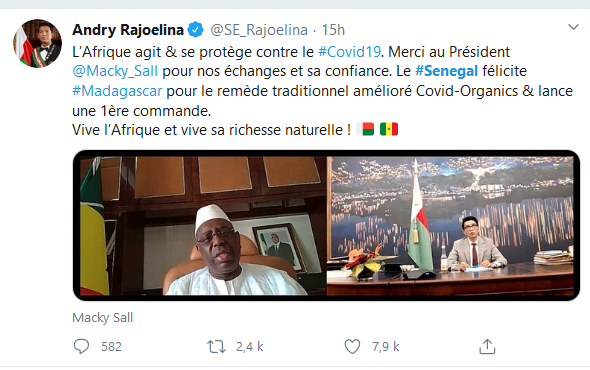Screen dimensions: 590x370
Task: Retweet this post using the retweet icon
Action: click(216, 346)
